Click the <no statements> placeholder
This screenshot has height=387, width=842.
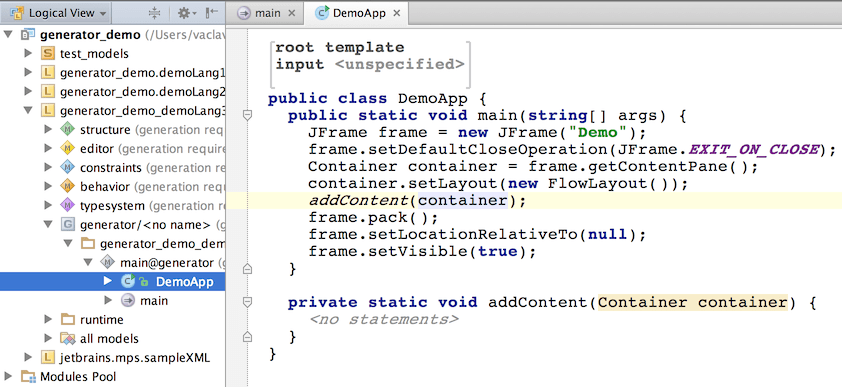(x=384, y=320)
